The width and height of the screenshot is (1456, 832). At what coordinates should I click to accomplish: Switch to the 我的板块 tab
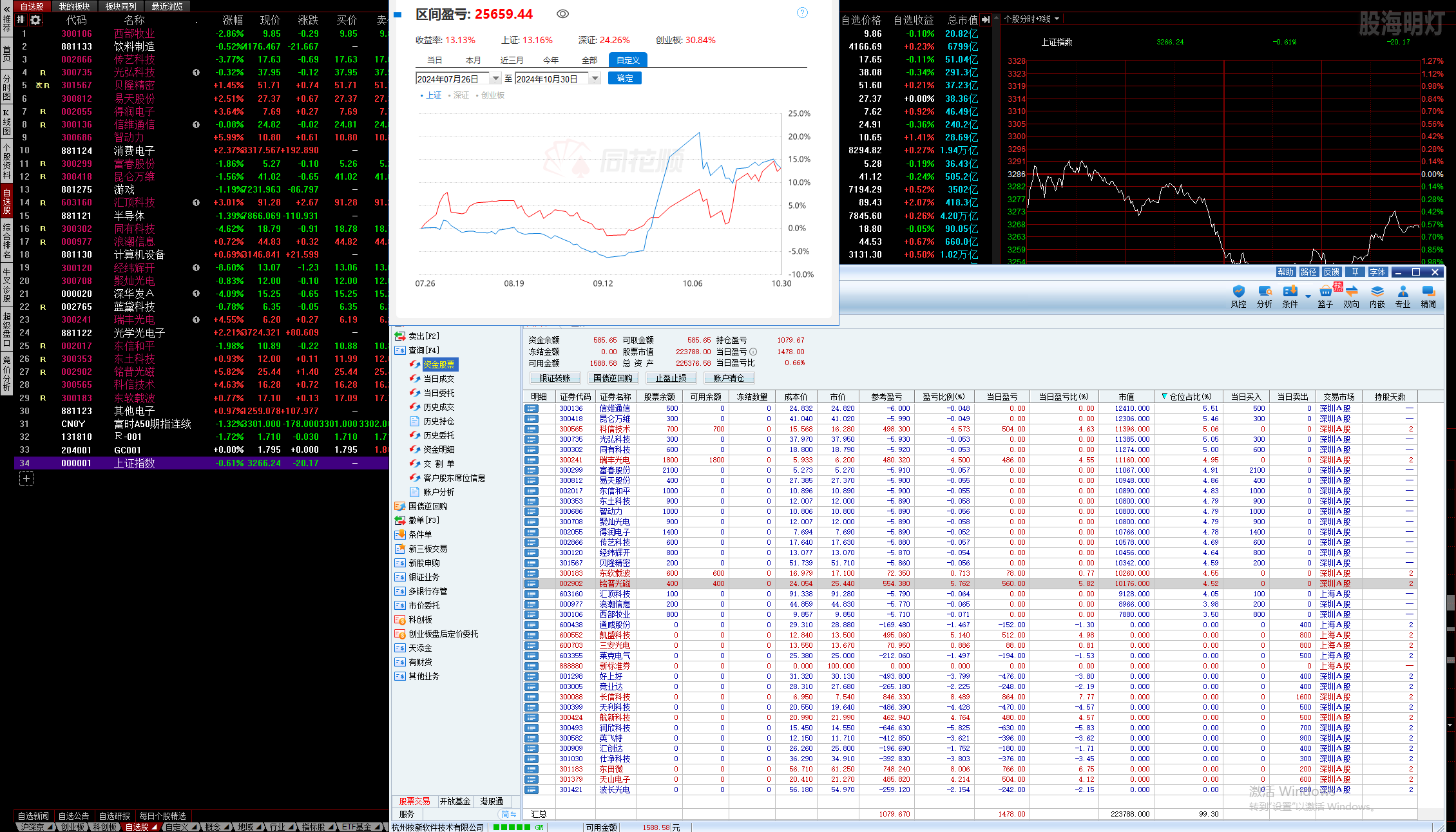[x=75, y=6]
